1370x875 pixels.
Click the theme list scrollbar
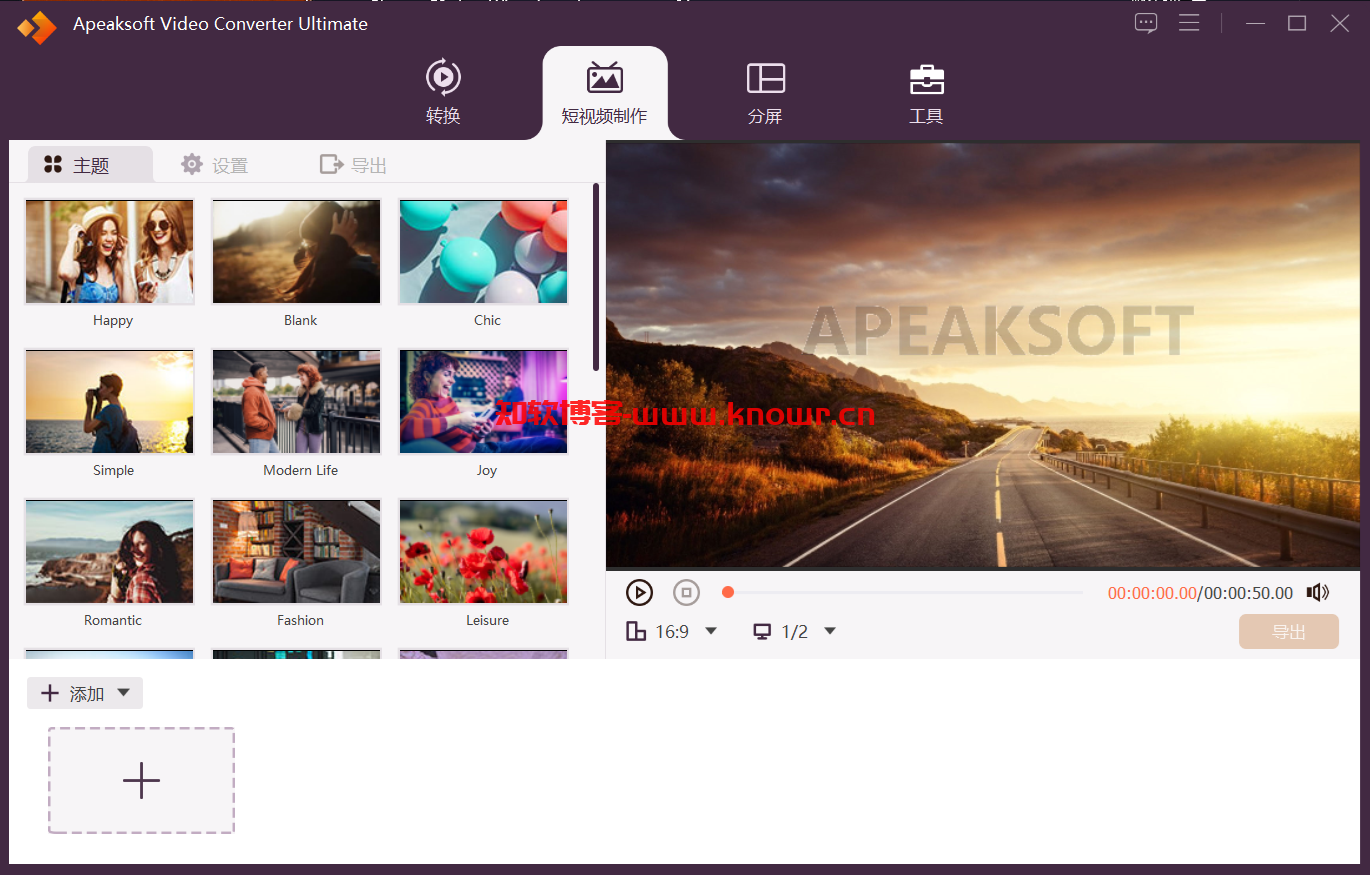click(596, 277)
